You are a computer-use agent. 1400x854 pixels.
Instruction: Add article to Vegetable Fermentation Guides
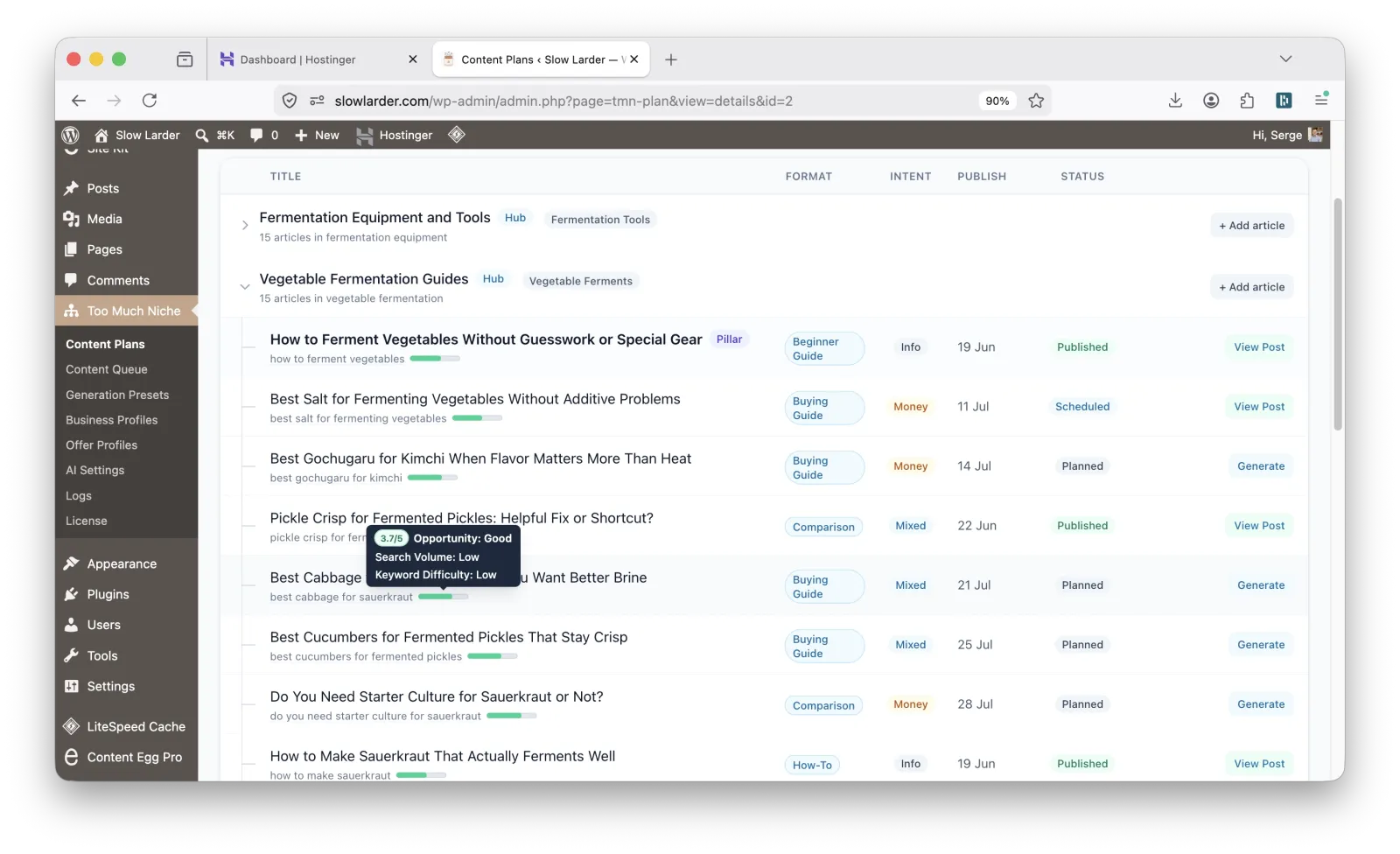[x=1252, y=286]
